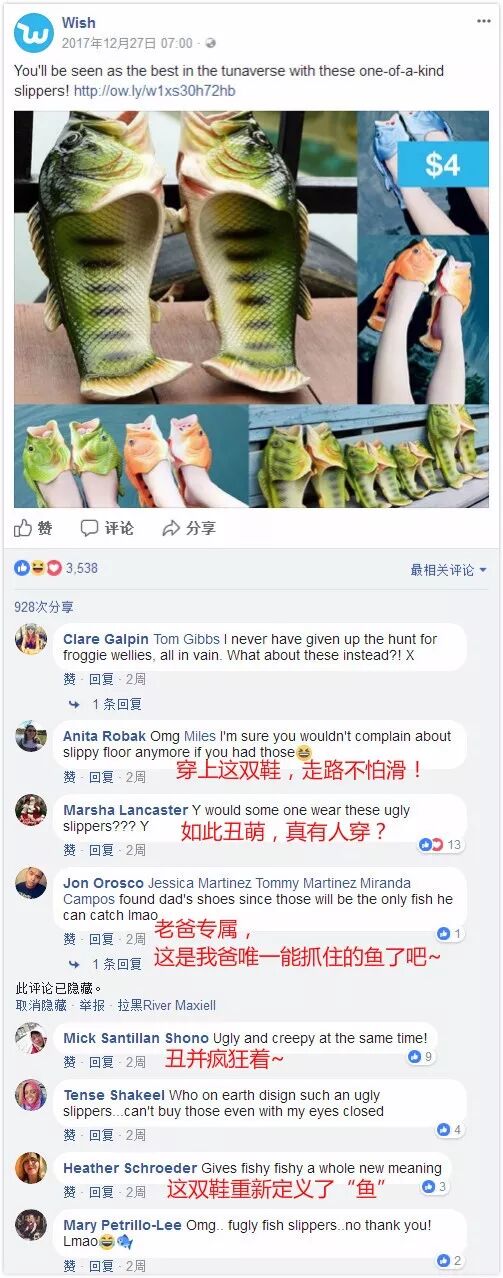Like Anita Robak's comment
503x1278 pixels.
point(70,777)
